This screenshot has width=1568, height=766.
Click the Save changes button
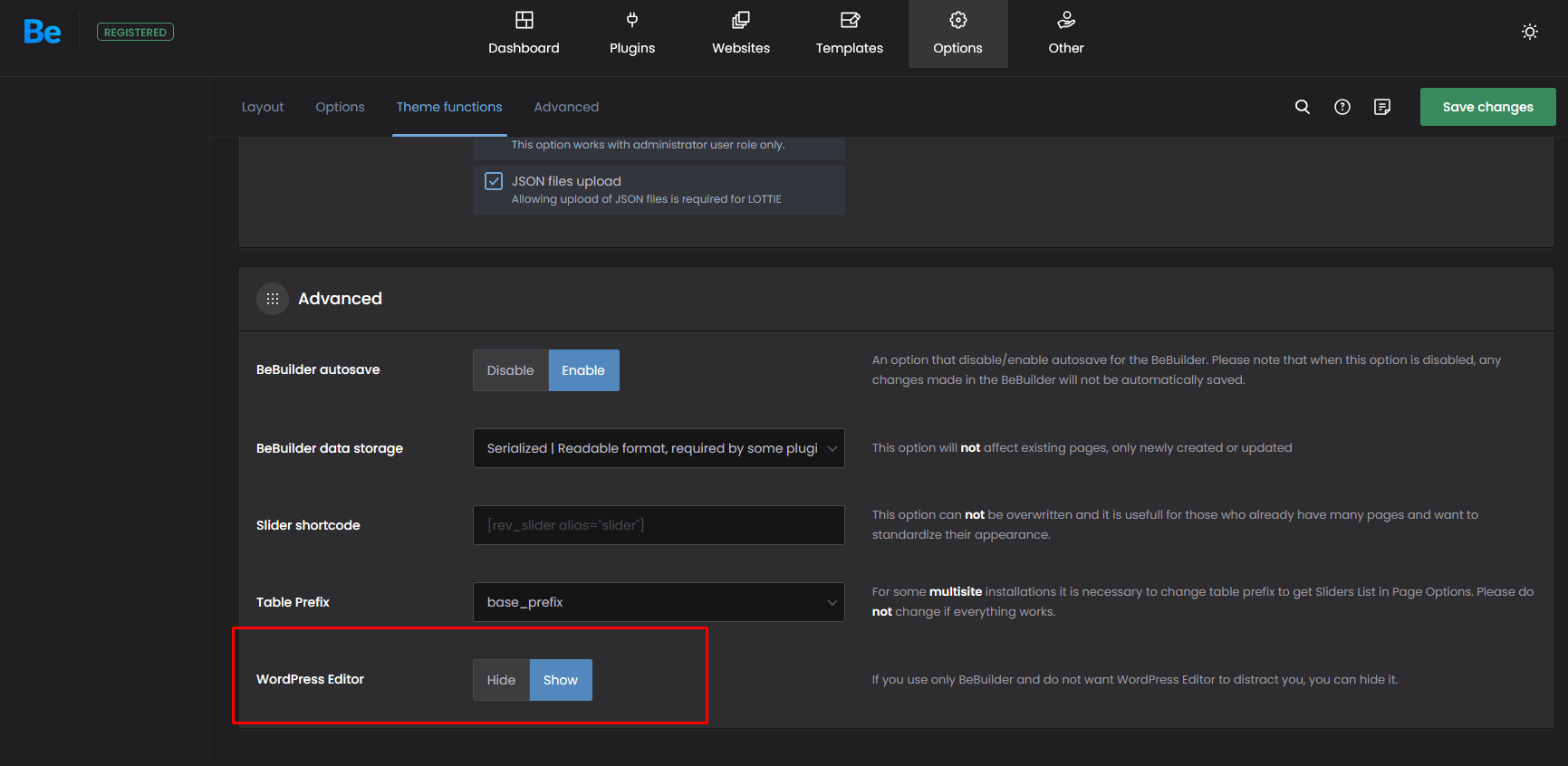point(1487,107)
